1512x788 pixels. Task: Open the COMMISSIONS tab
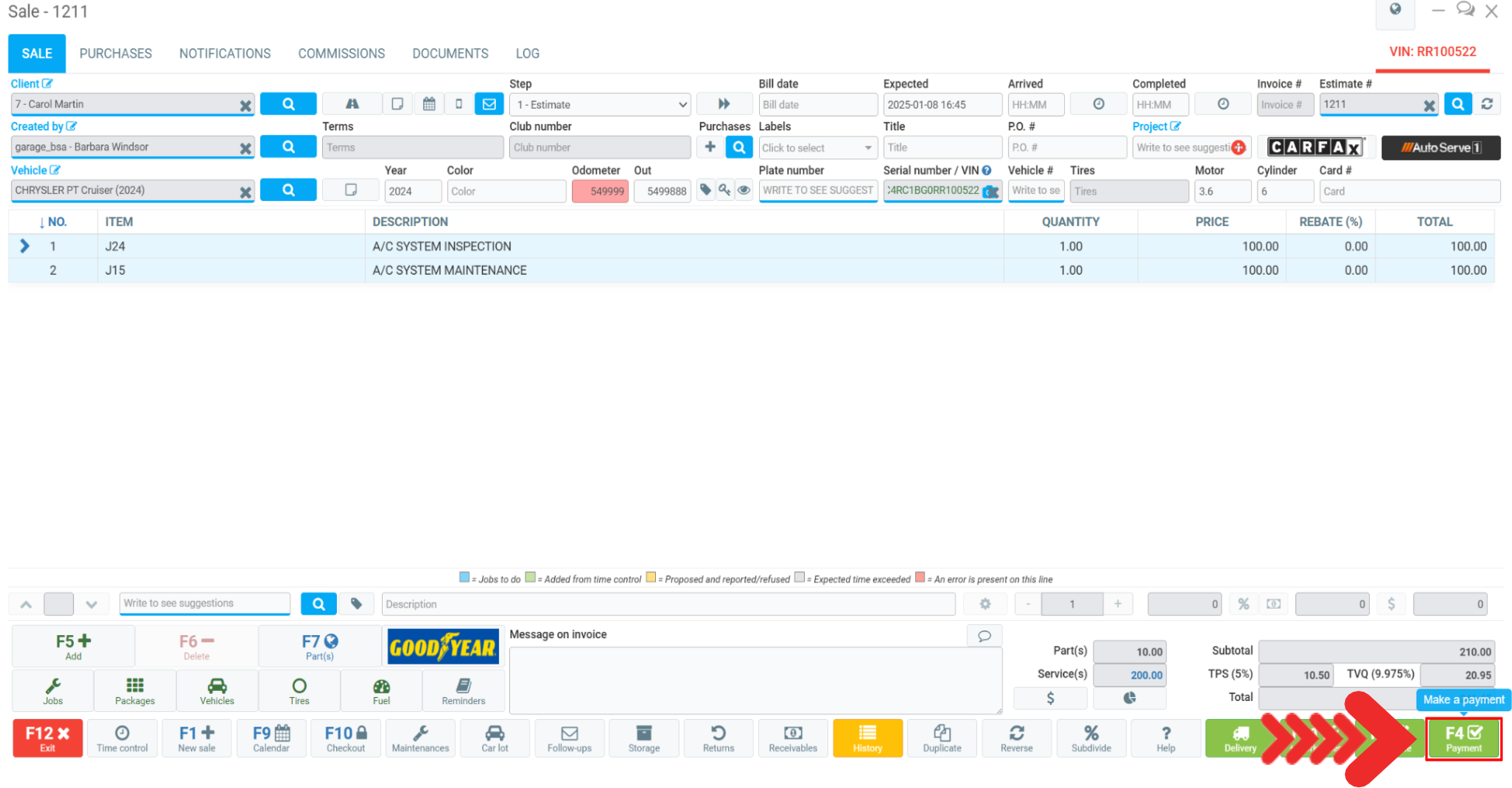click(x=342, y=54)
